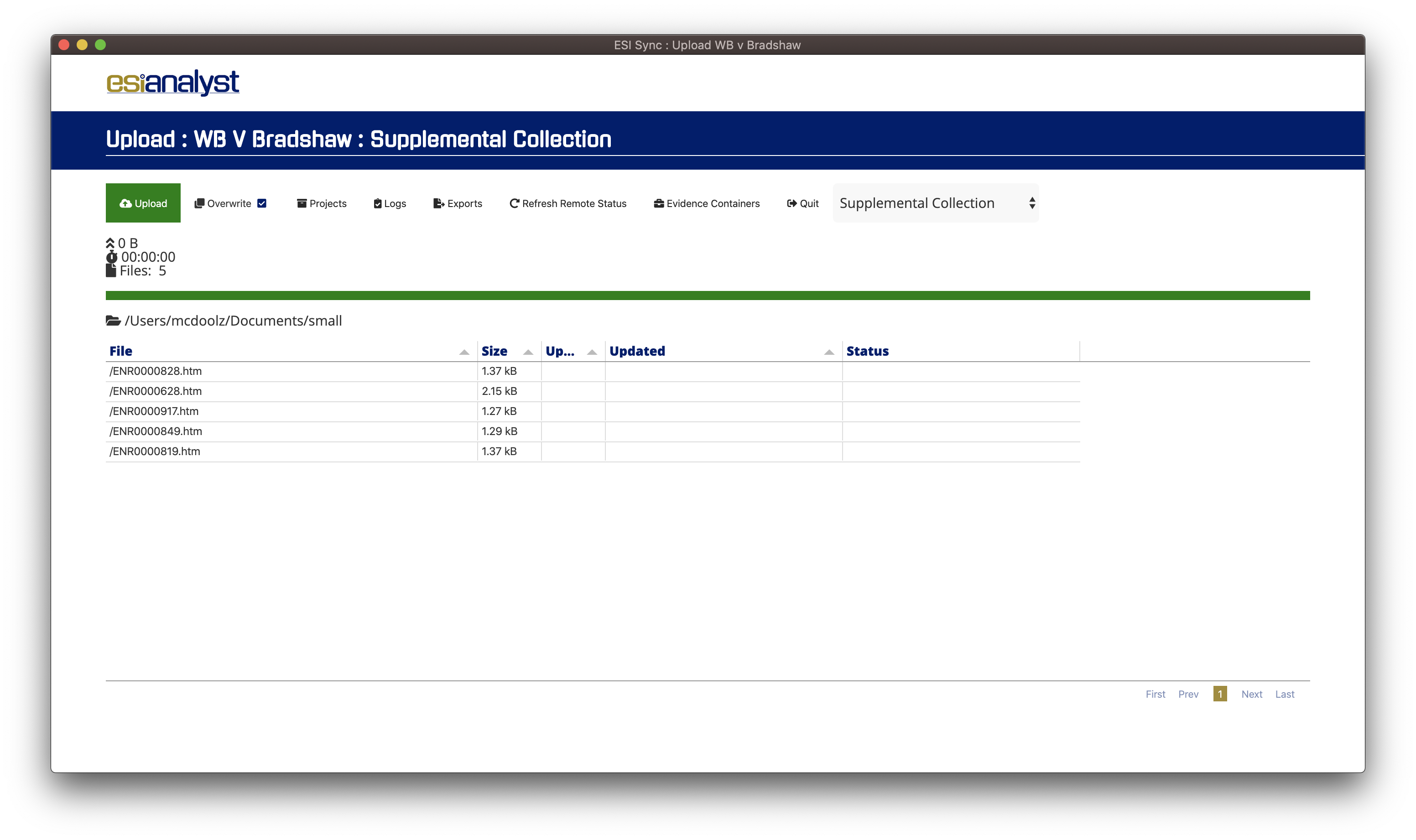Click the 0 B transfer amount text
The height and width of the screenshot is (840, 1416).
coord(128,244)
